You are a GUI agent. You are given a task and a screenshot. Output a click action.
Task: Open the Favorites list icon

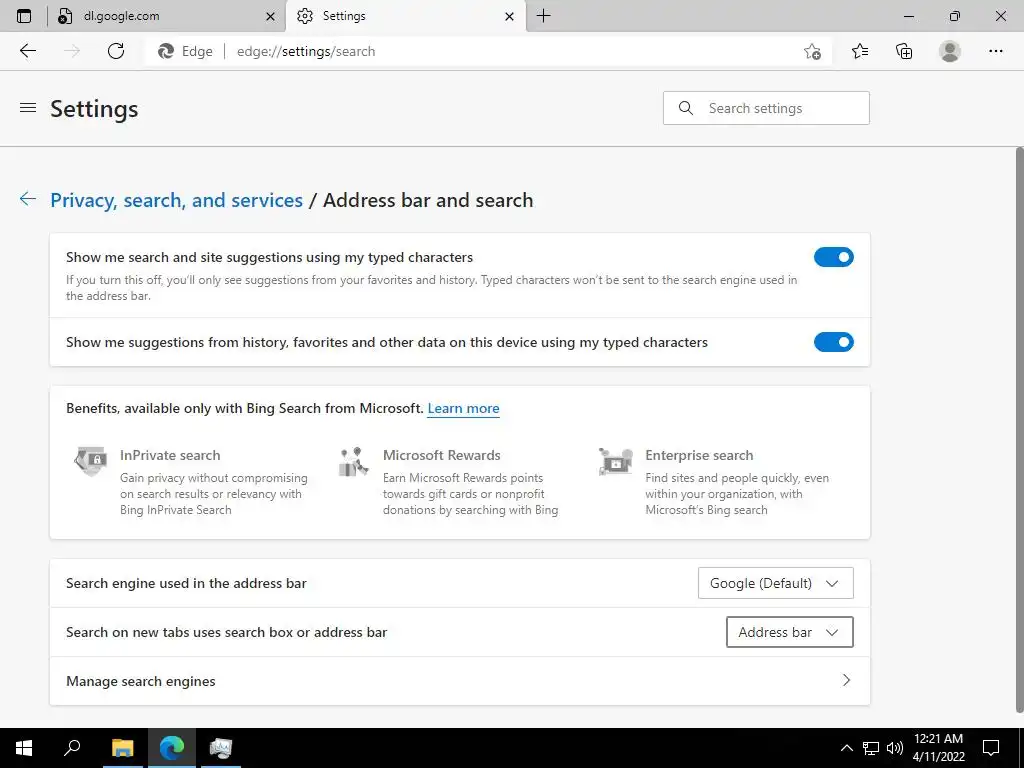click(x=860, y=51)
